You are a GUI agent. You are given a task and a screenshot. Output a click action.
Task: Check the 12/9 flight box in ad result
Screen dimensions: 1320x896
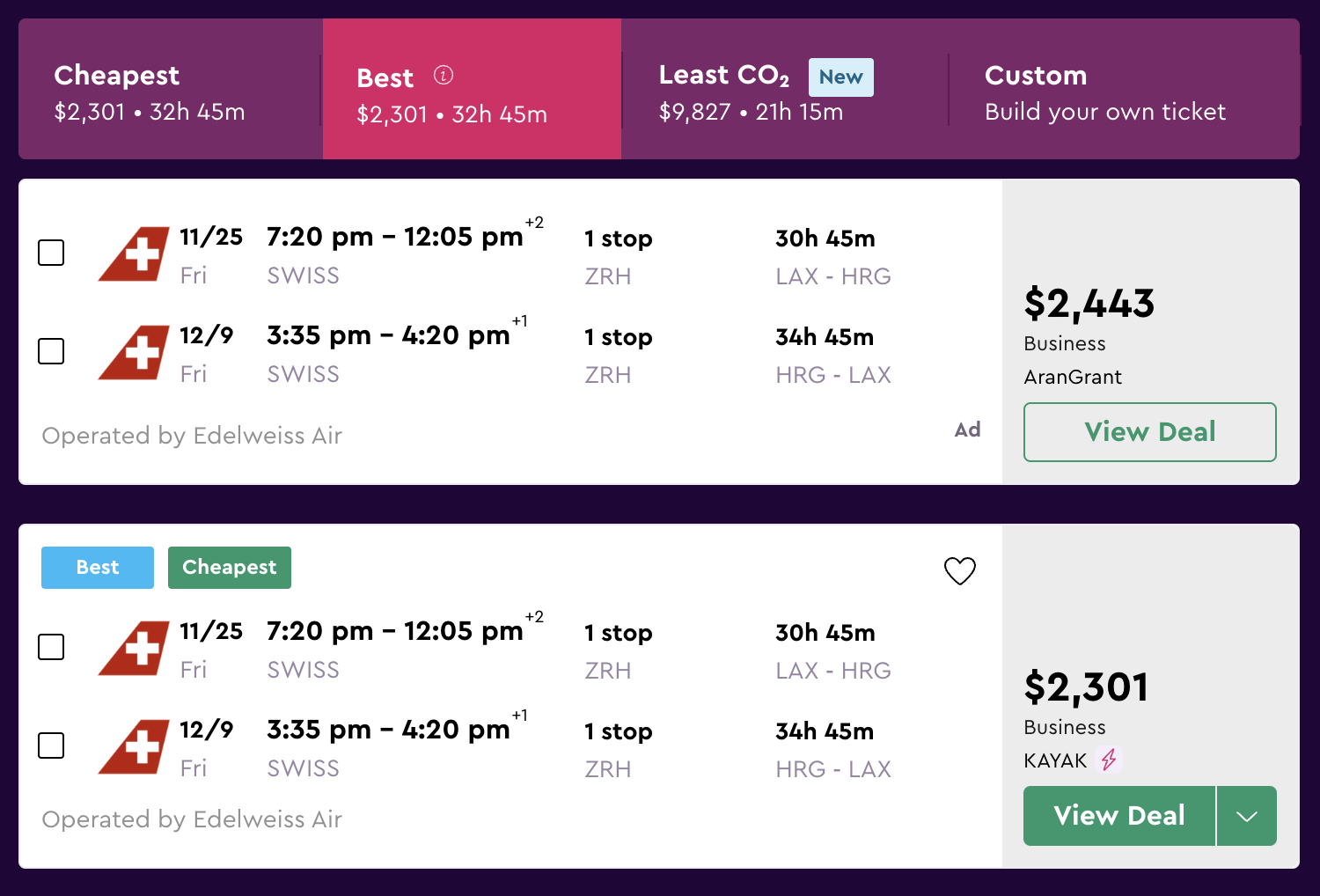pyautogui.click(x=51, y=351)
